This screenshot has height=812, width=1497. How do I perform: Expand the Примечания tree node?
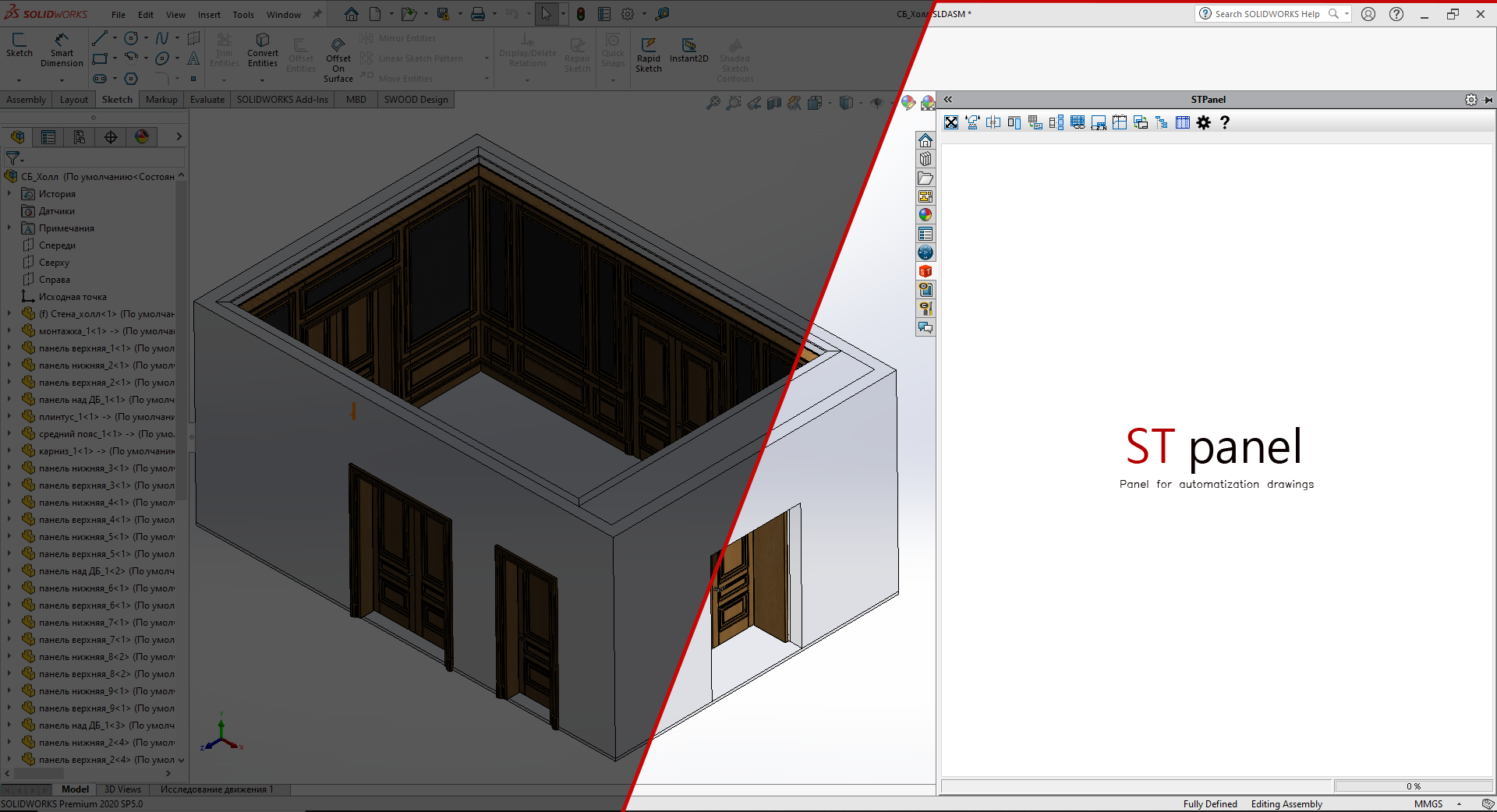pyautogui.click(x=9, y=228)
